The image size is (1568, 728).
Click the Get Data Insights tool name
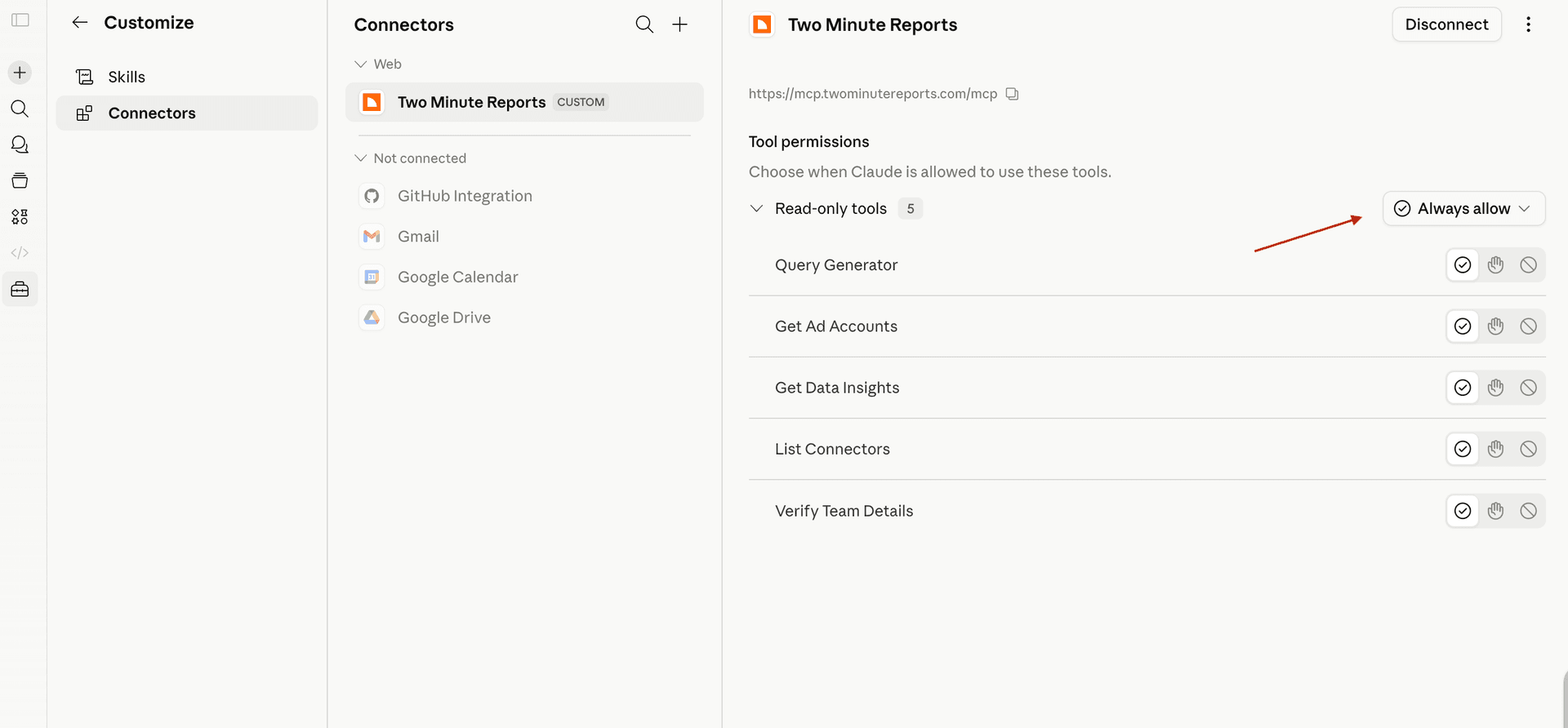click(x=837, y=388)
